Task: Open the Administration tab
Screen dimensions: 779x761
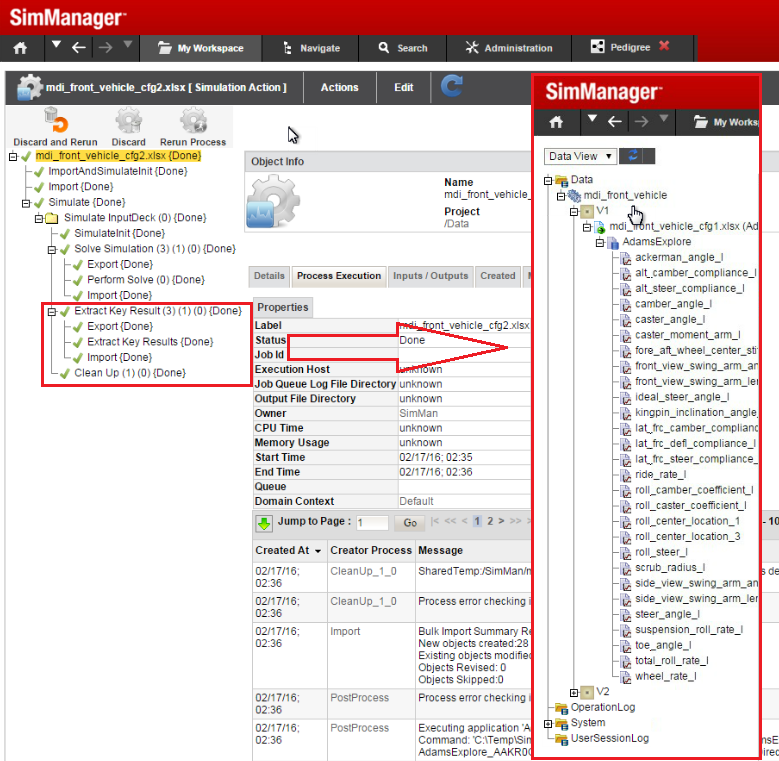Action: pyautogui.click(x=509, y=48)
